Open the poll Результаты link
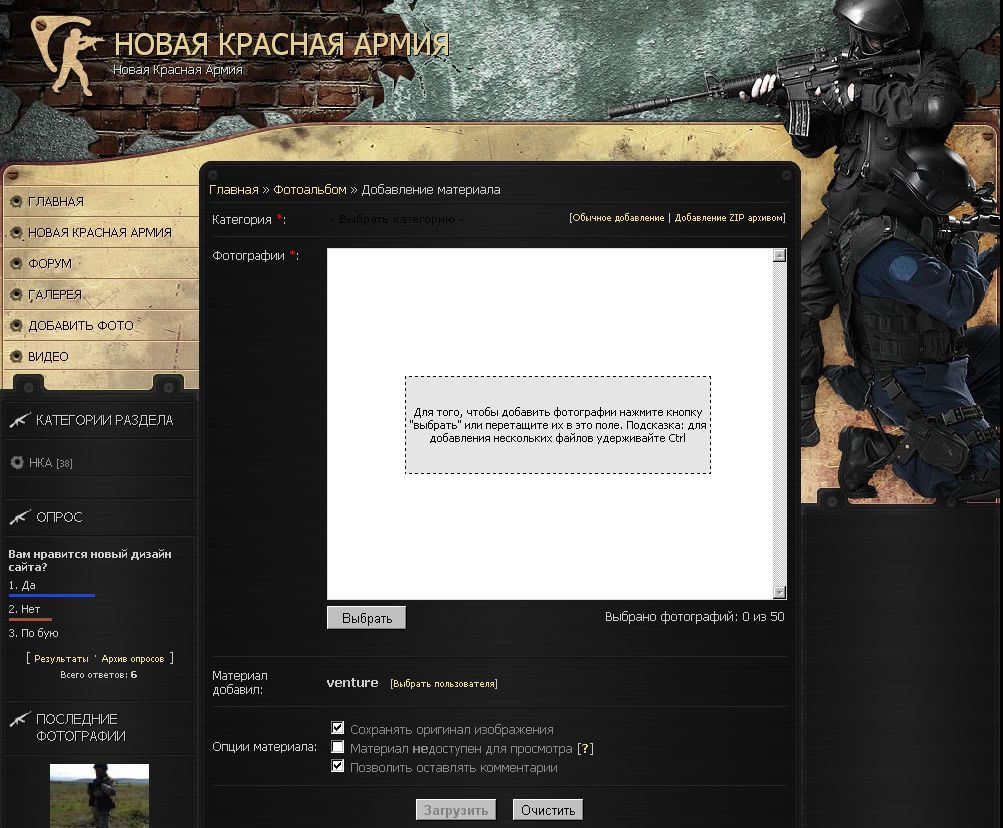Viewport: 1003px width, 828px height. click(61, 658)
